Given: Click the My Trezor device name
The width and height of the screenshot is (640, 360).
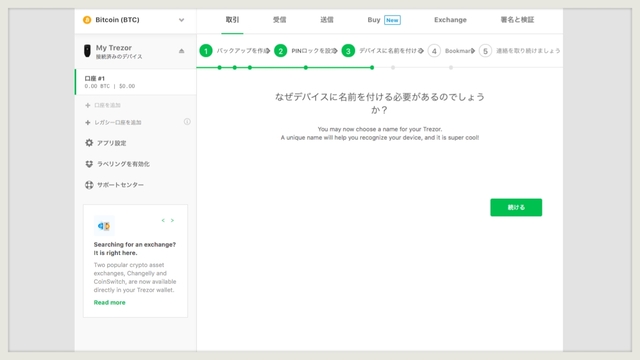Looking at the screenshot, I should (114, 48).
